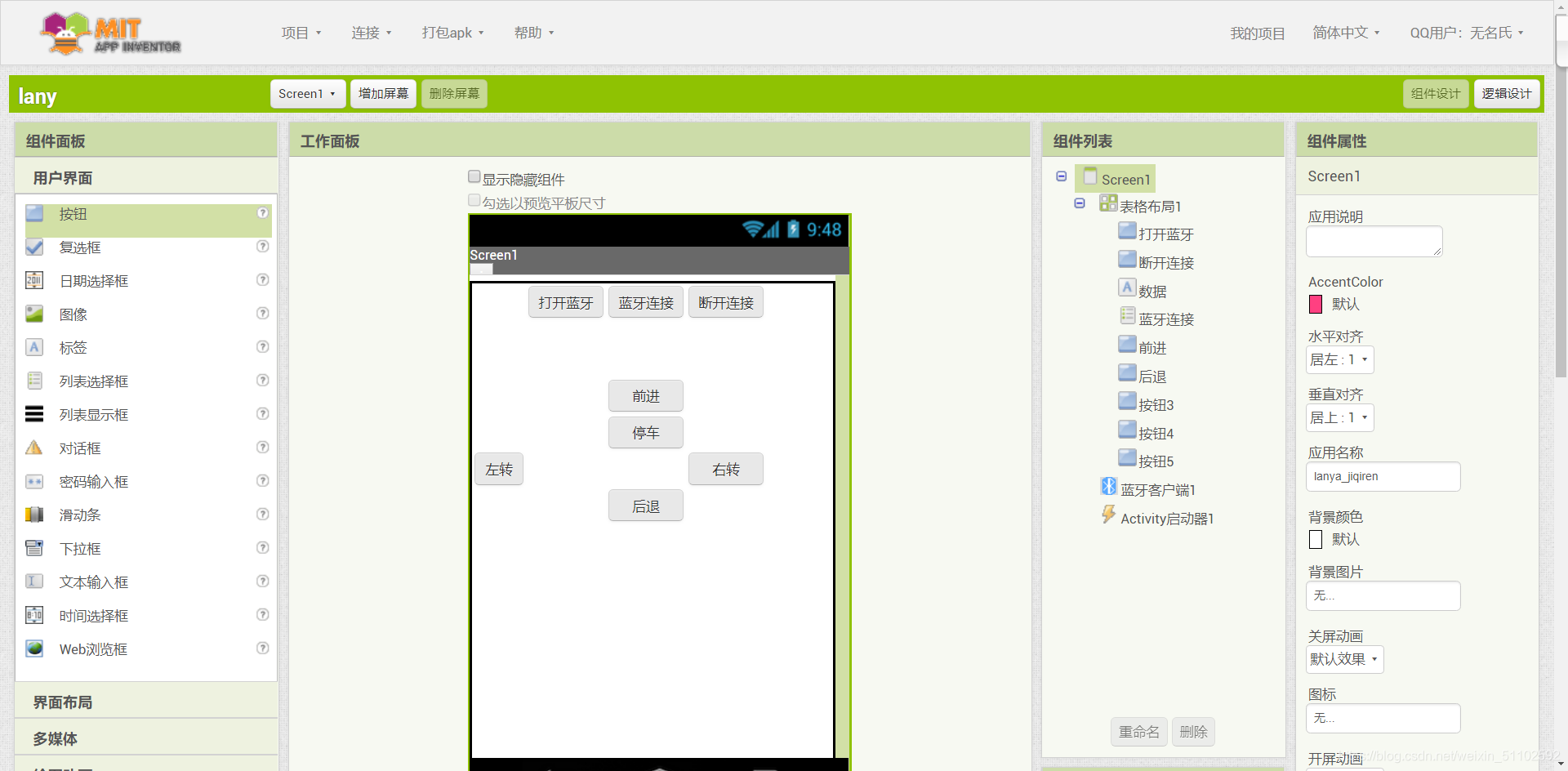1568x771 pixels.
Task: Click the 应用说明 text area
Action: click(1374, 242)
